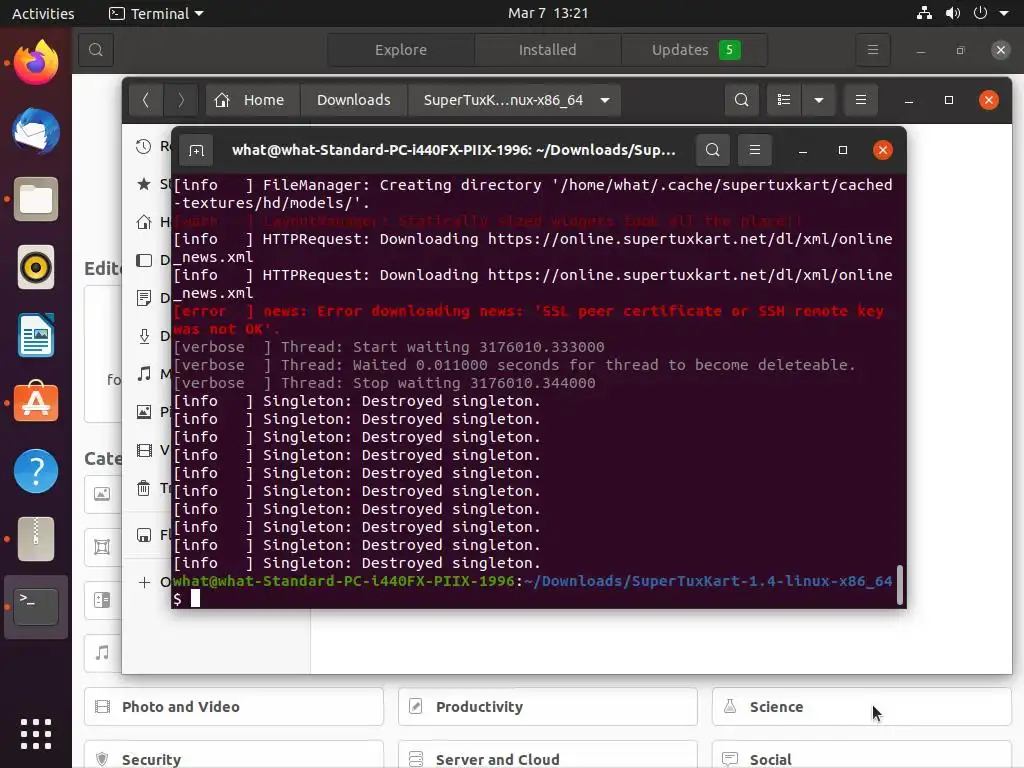Open Other Locations plus icon in Files sidebar
The width and height of the screenshot is (1024, 768).
click(144, 582)
